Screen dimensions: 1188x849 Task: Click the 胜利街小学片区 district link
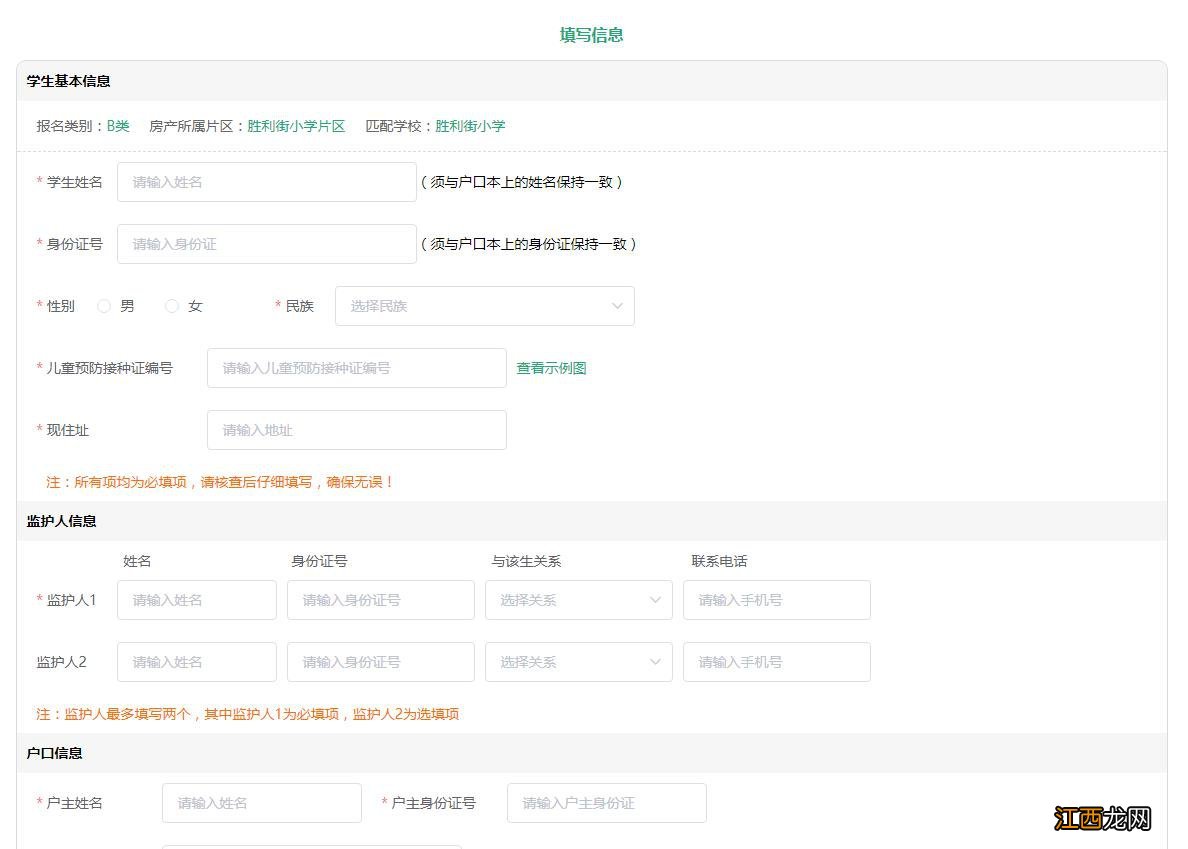[295, 127]
